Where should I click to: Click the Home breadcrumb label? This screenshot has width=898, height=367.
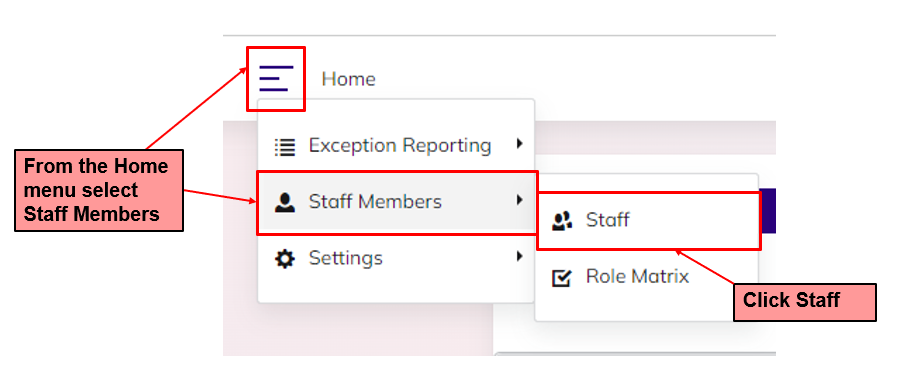coord(348,78)
